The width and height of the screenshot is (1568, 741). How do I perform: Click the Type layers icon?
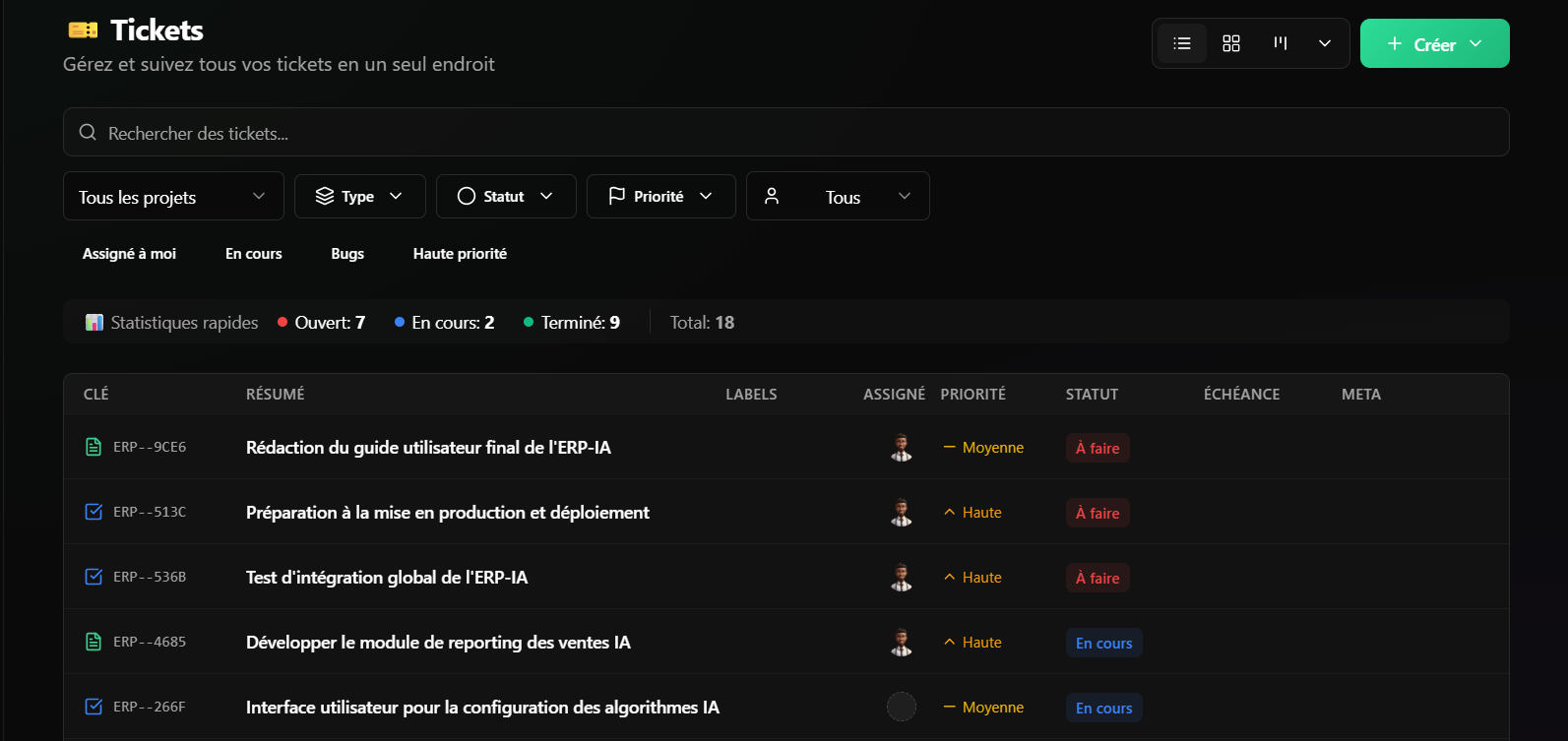coord(325,196)
